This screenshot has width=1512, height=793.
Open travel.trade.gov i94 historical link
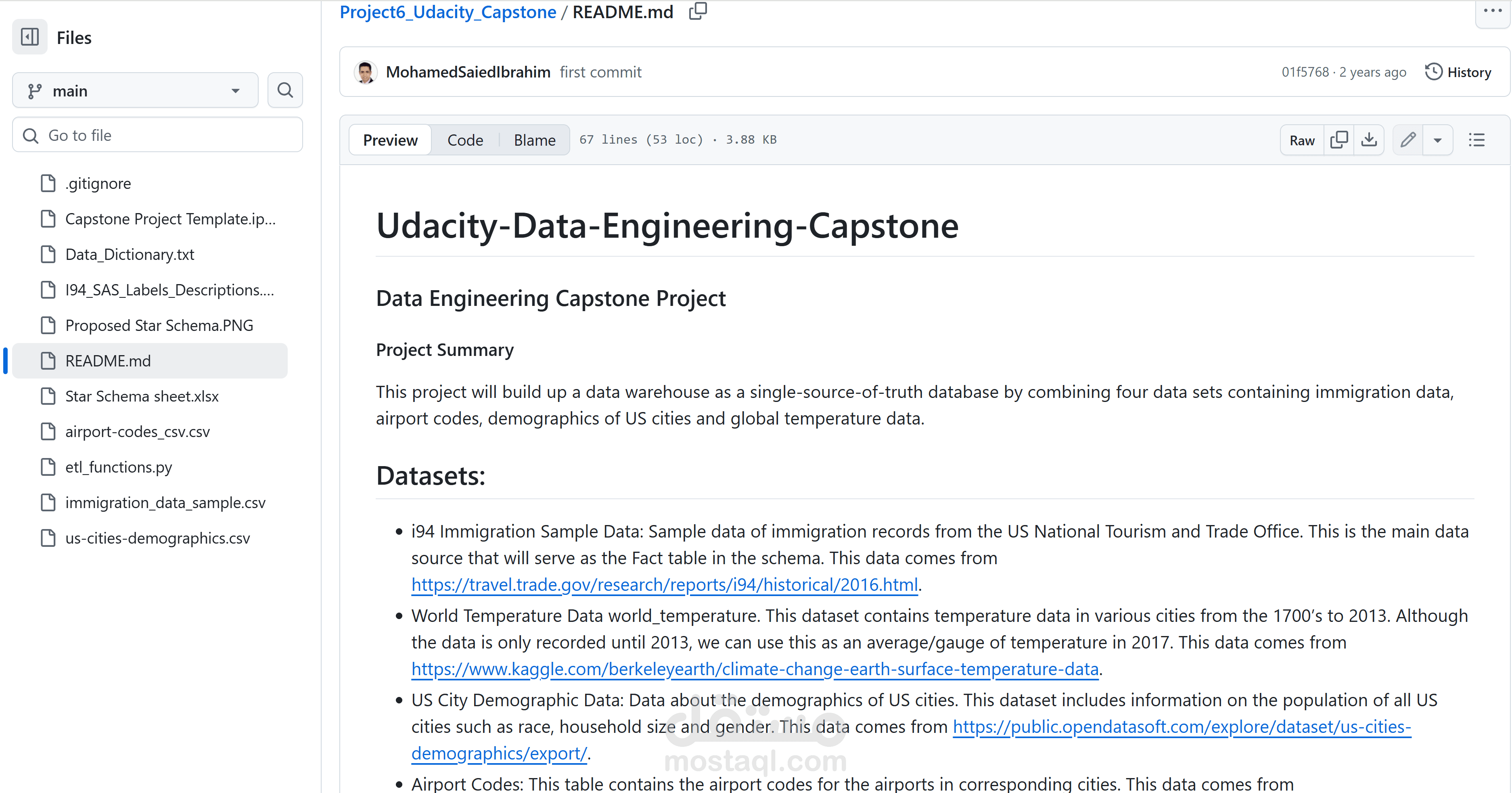point(665,585)
